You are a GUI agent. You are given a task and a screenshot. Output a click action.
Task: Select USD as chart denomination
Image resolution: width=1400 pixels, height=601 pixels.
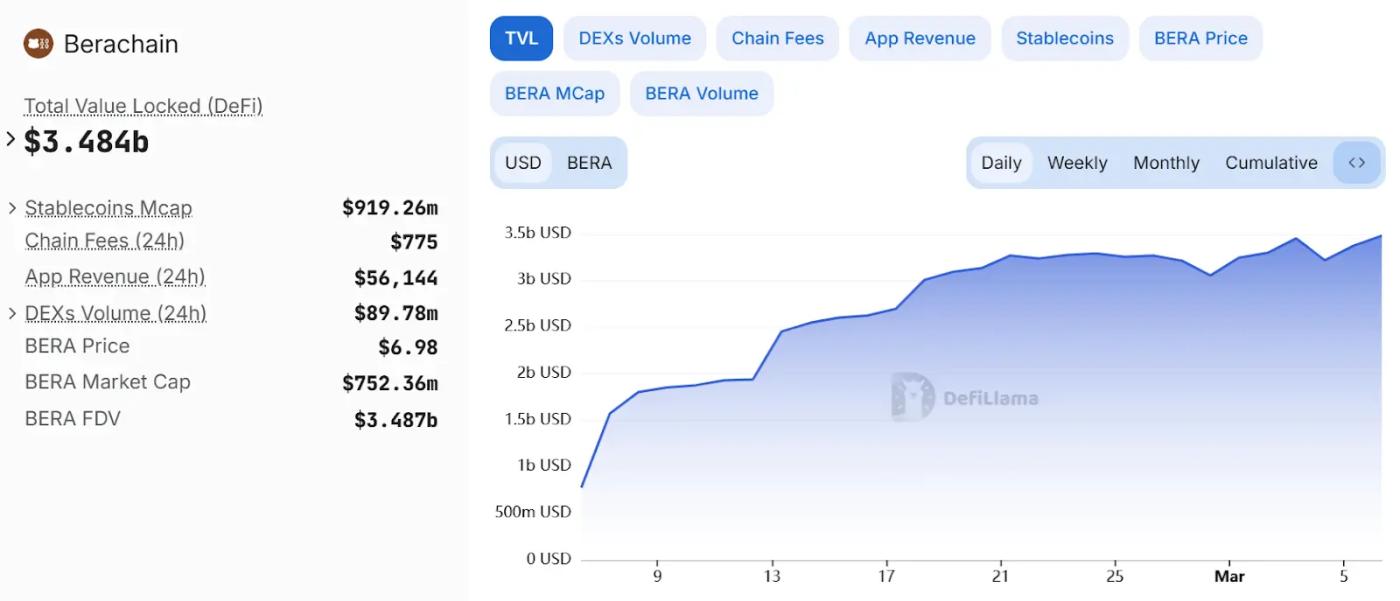click(x=523, y=163)
